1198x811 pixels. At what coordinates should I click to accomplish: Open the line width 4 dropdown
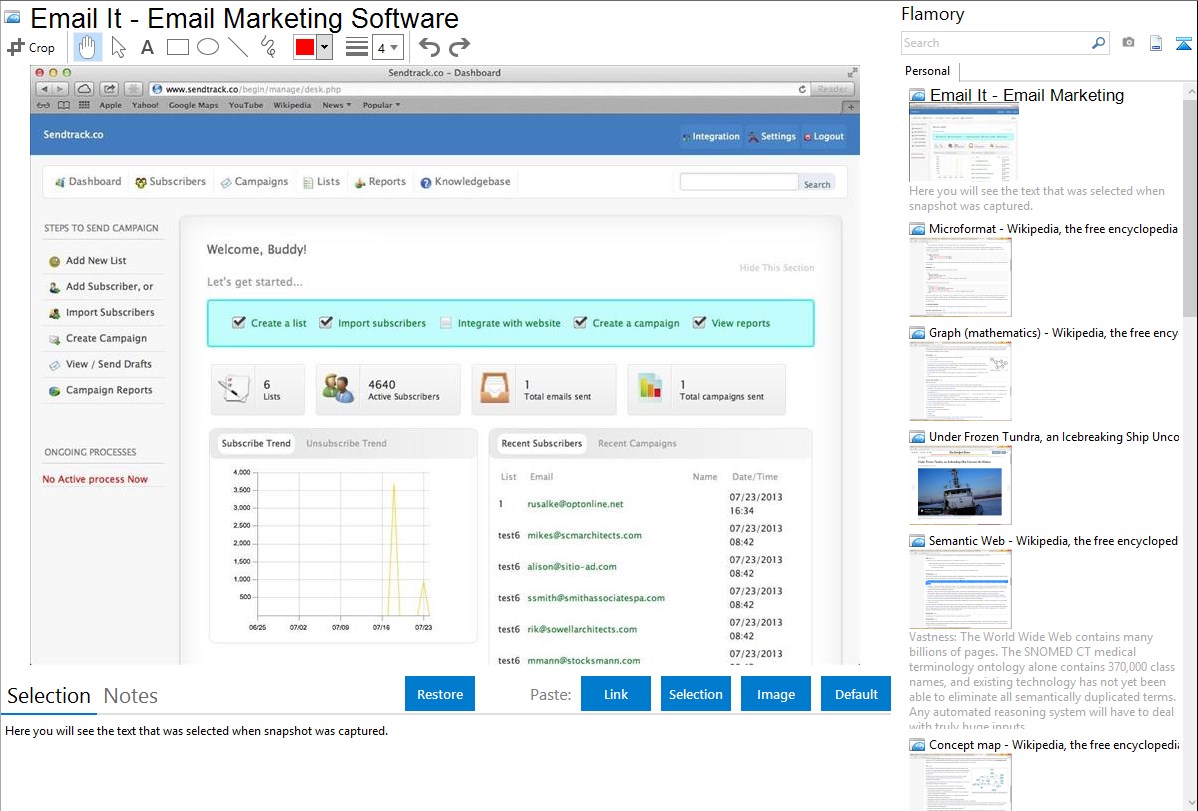(388, 47)
